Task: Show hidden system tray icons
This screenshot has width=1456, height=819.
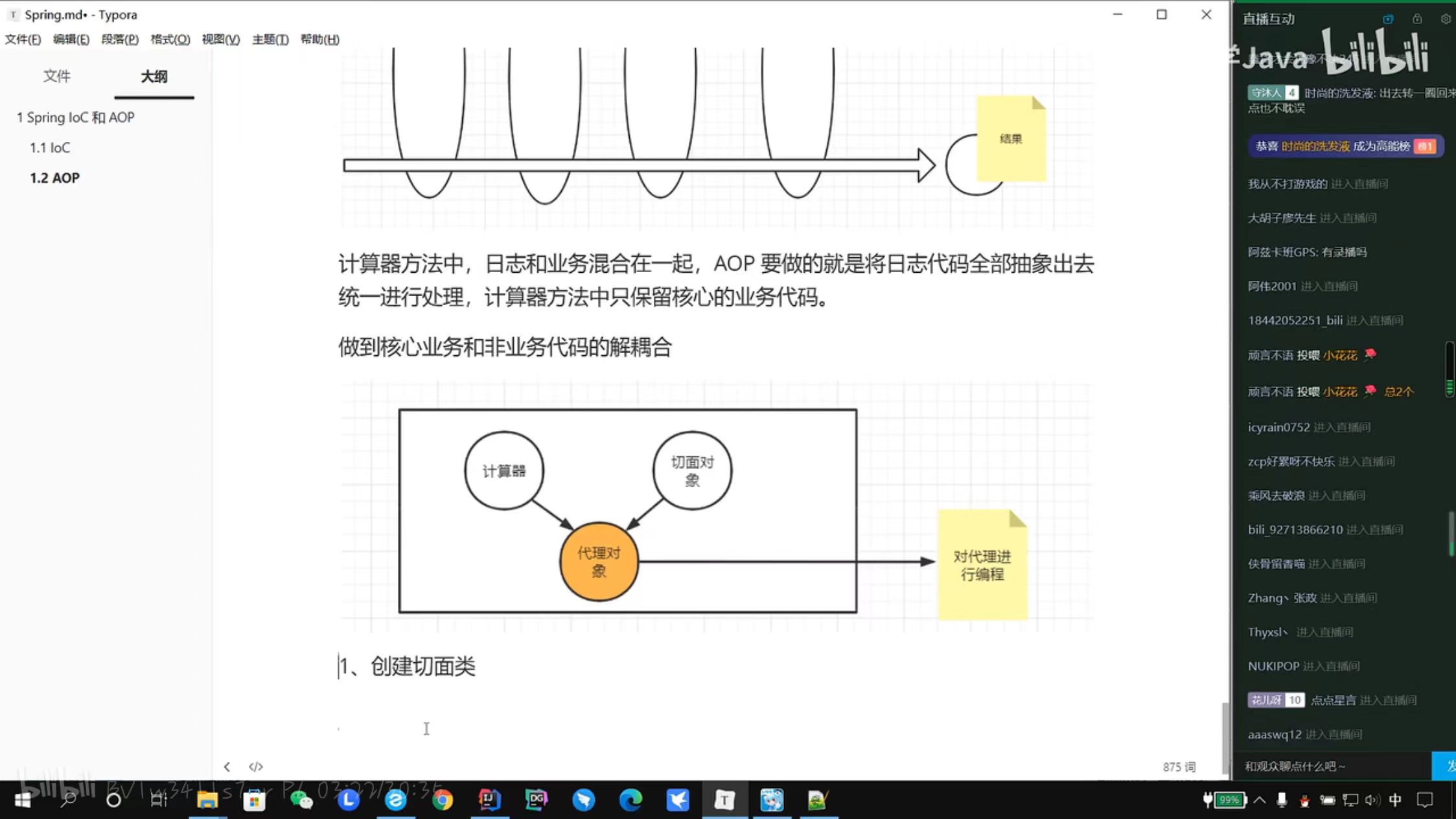Action: coord(1260,800)
